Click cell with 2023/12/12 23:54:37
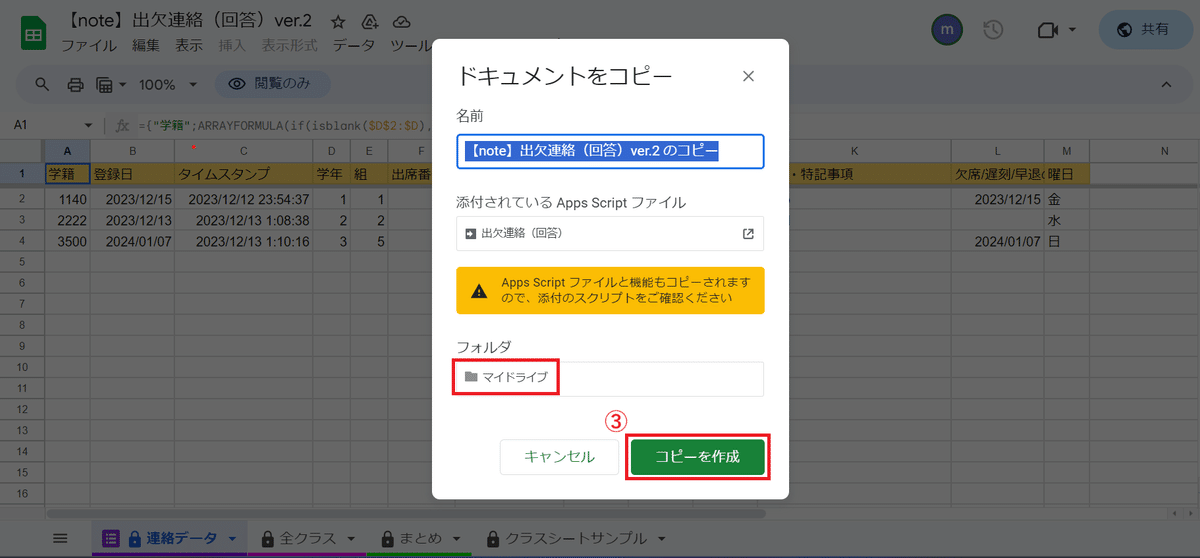This screenshot has height=558, width=1200. pyautogui.click(x=243, y=199)
